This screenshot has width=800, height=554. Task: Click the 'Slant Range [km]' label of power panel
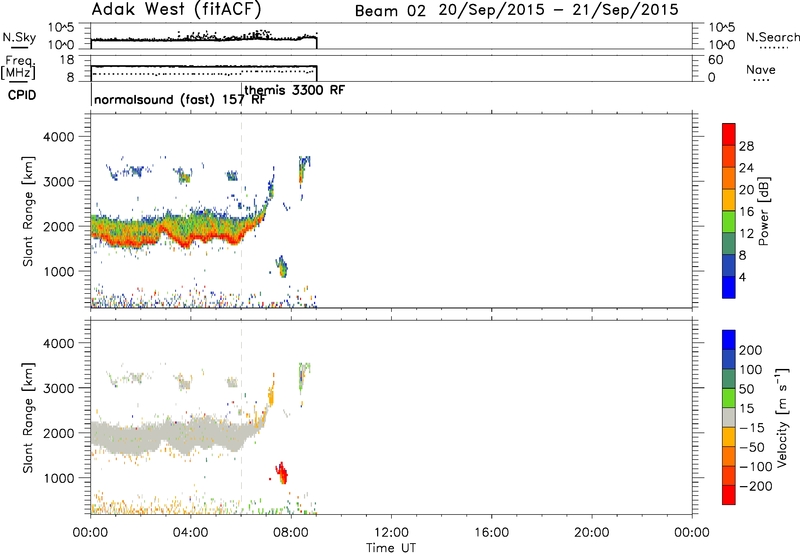pyautogui.click(x=28, y=212)
